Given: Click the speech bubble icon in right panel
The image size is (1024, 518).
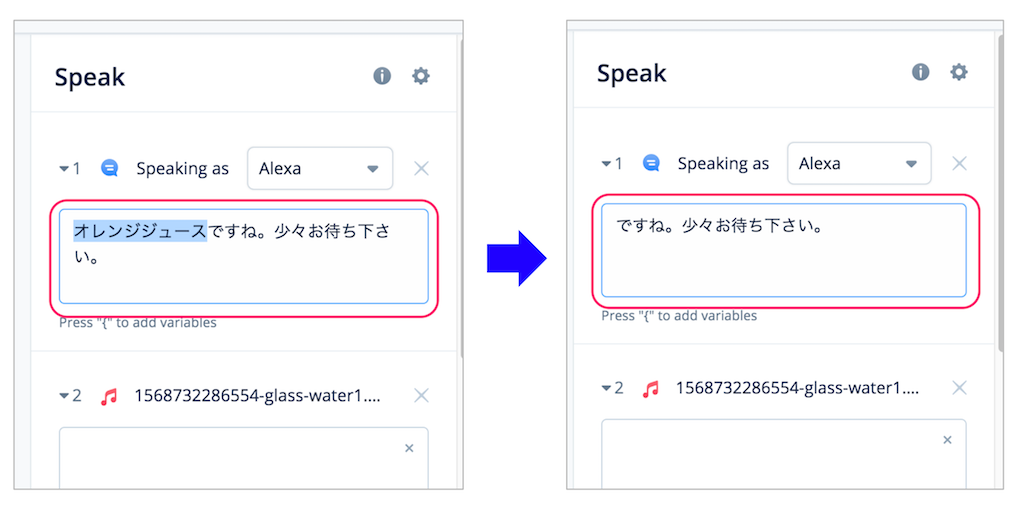Looking at the screenshot, I should pyautogui.click(x=651, y=163).
